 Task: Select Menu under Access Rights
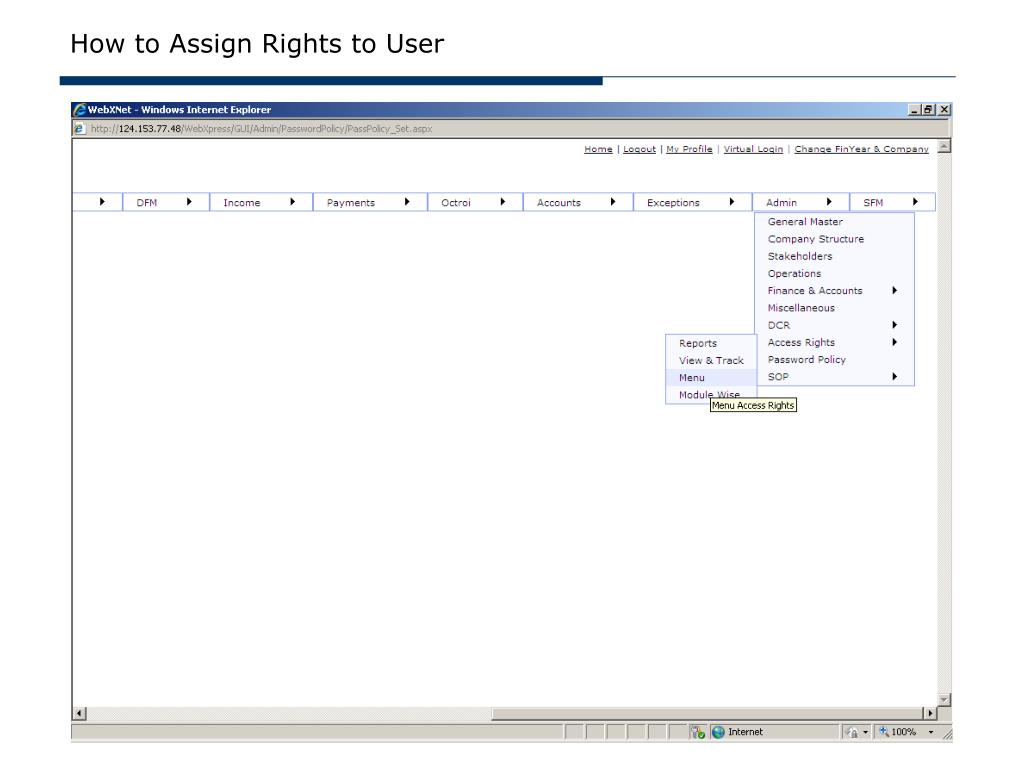(692, 378)
